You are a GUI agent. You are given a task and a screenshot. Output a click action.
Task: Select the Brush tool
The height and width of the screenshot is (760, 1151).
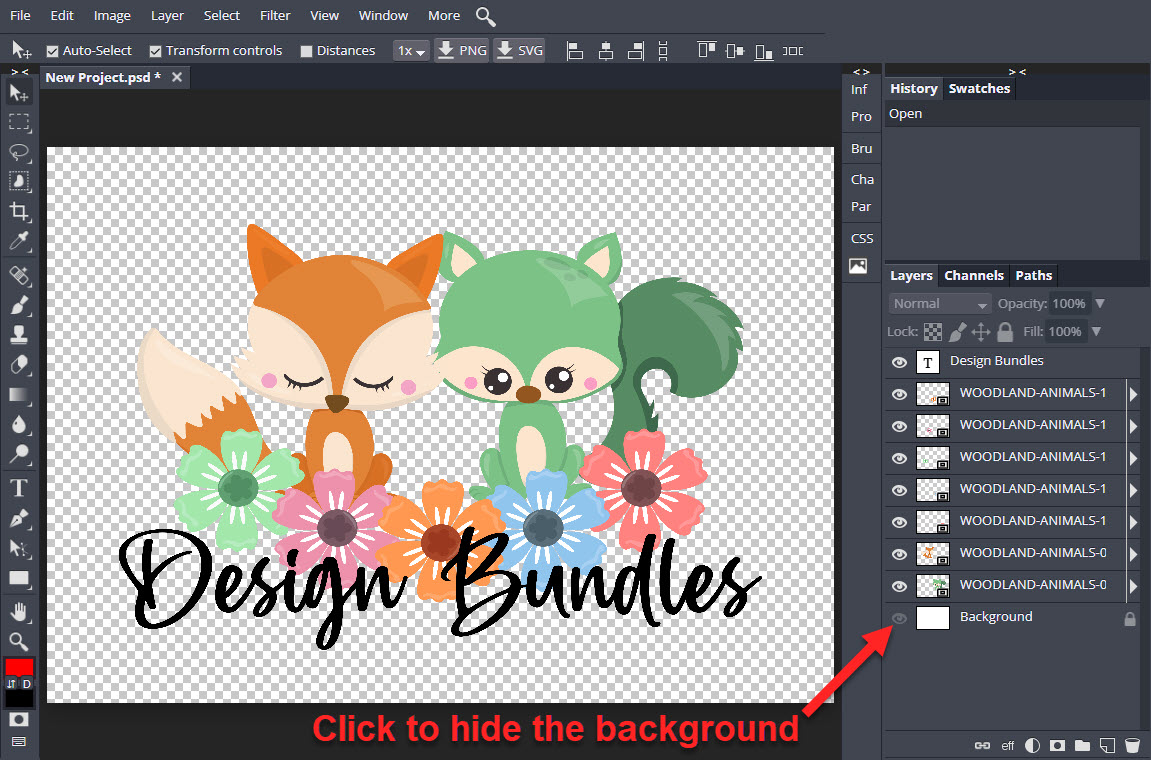(19, 305)
